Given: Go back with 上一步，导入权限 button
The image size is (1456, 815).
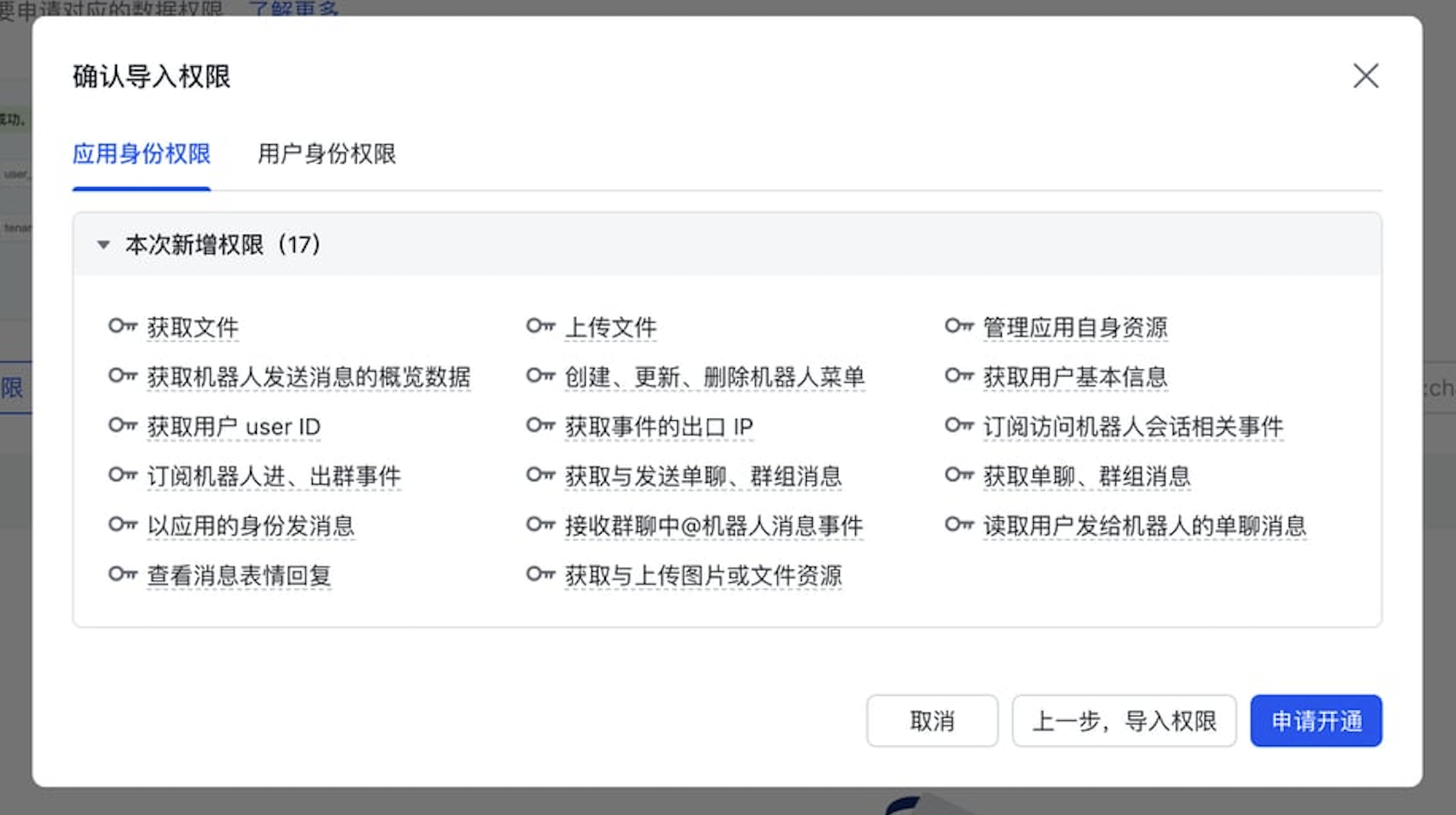Looking at the screenshot, I should (1124, 721).
